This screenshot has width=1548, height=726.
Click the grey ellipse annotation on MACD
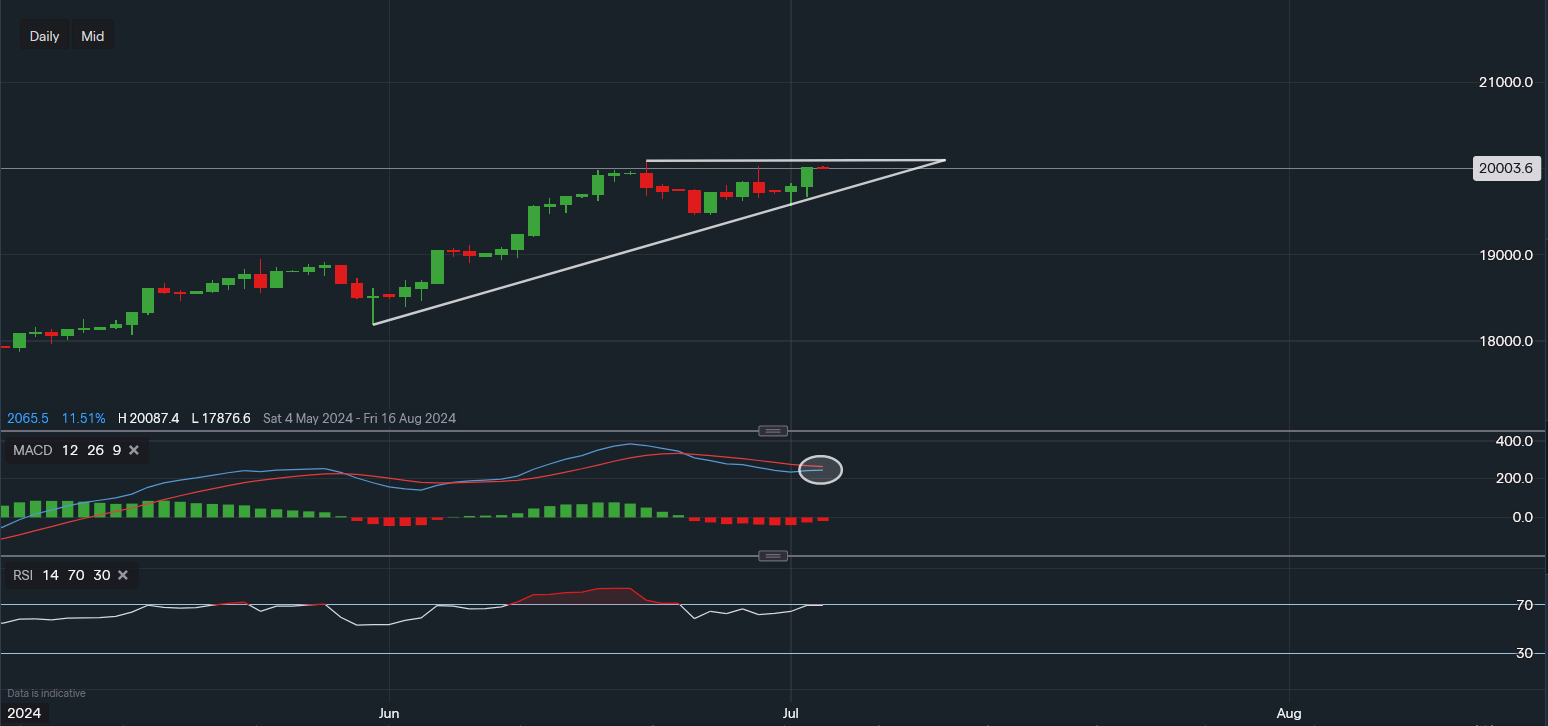point(820,469)
